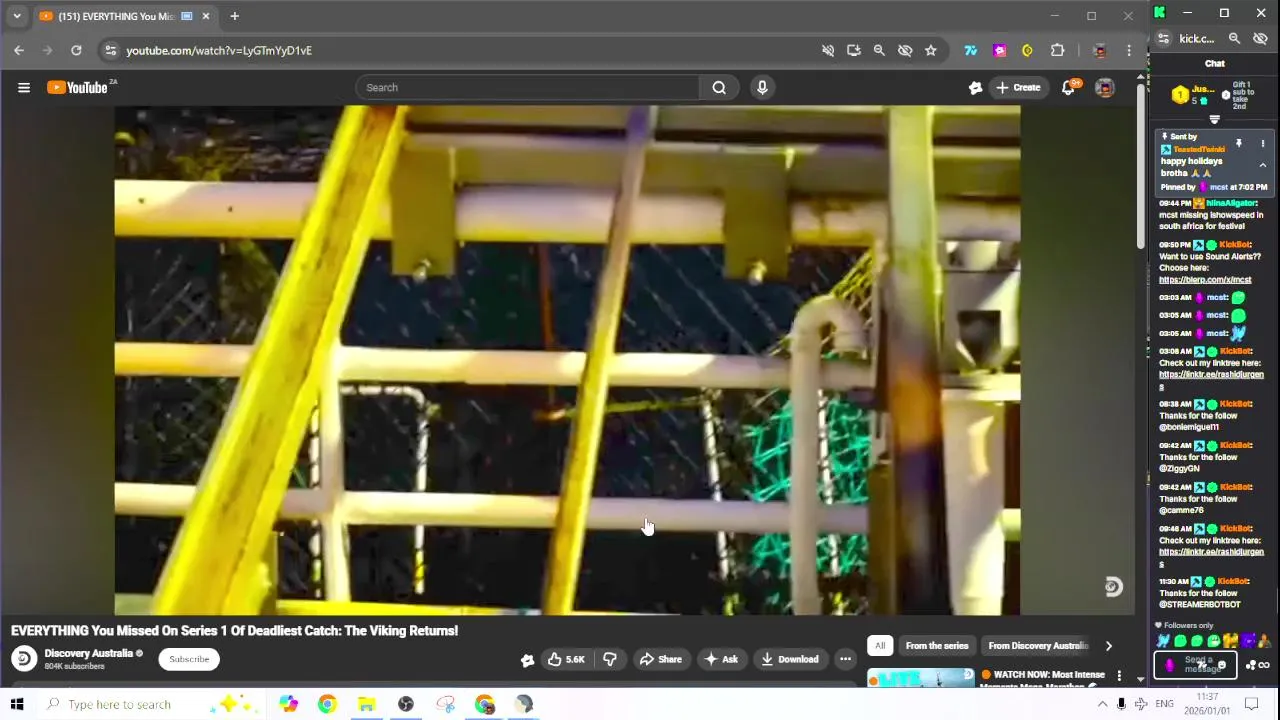Click zoom icon in Kick window address bar

(x=1234, y=39)
